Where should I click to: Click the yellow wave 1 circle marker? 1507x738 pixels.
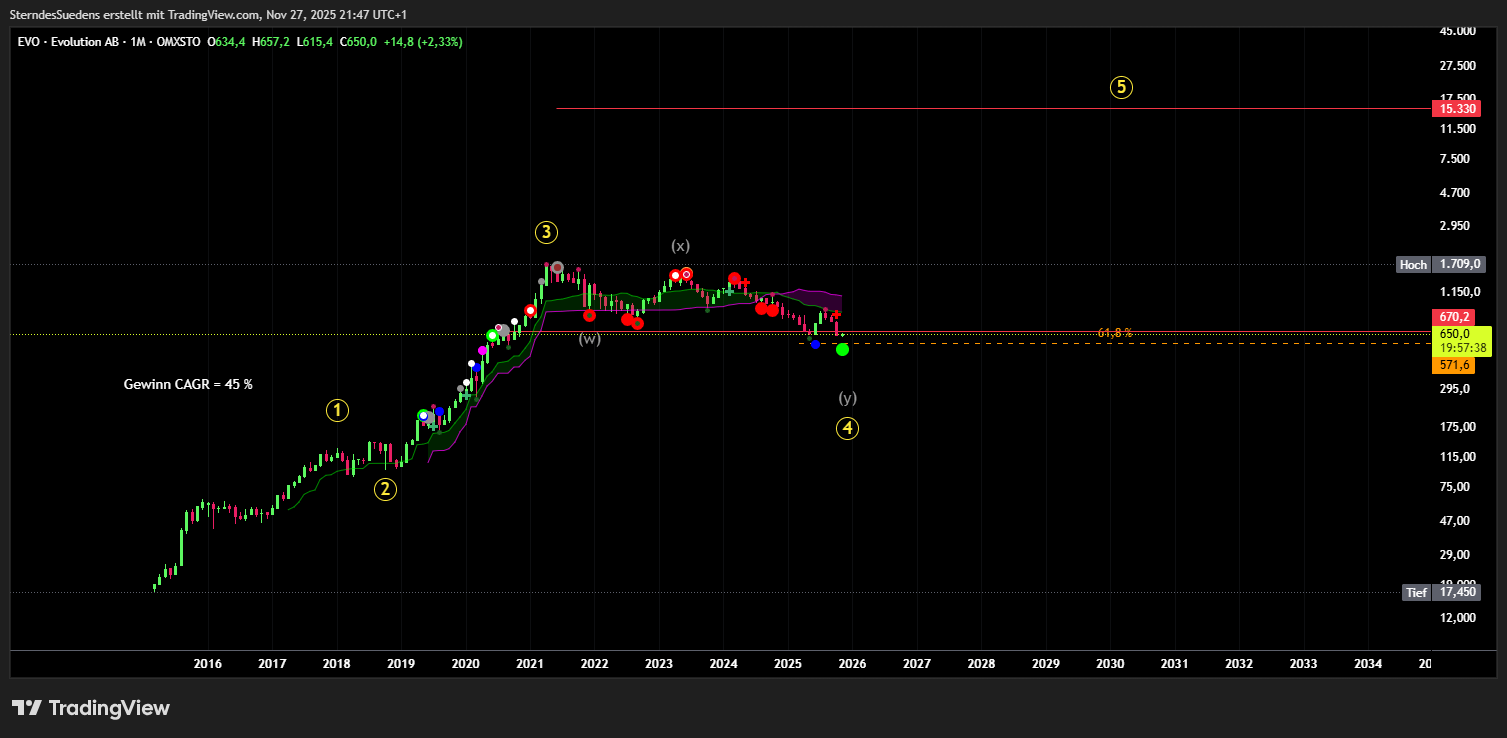(x=338, y=409)
